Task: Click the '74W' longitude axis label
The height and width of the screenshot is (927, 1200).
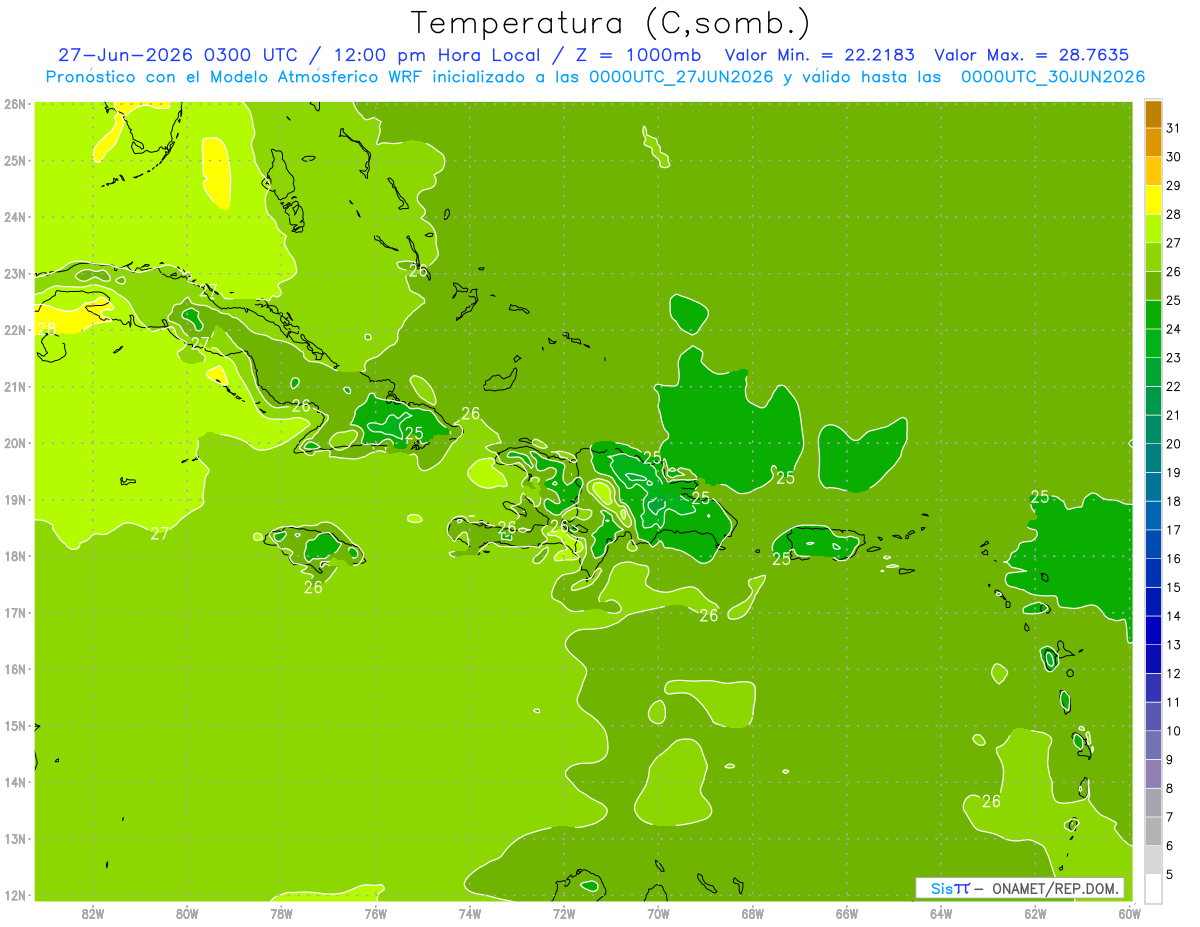Action: [469, 912]
